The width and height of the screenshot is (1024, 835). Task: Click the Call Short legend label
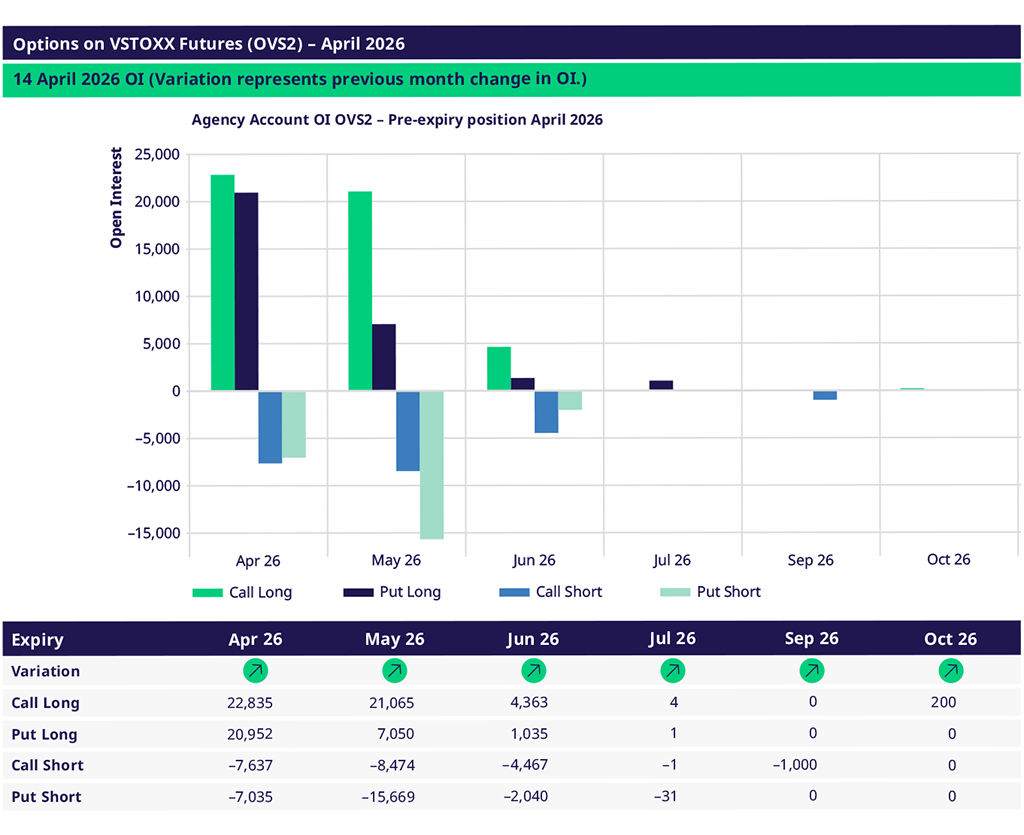569,591
